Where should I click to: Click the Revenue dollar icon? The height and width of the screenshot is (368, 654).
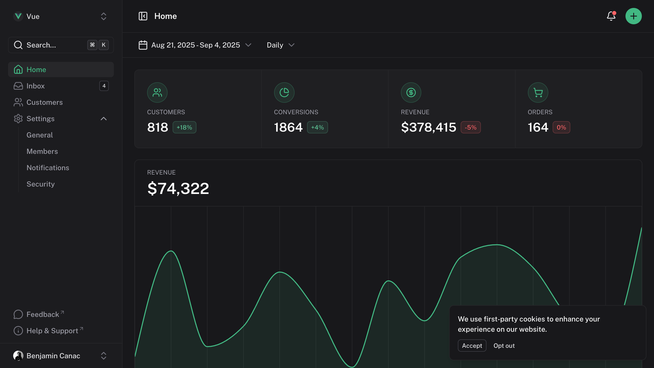pyautogui.click(x=411, y=92)
